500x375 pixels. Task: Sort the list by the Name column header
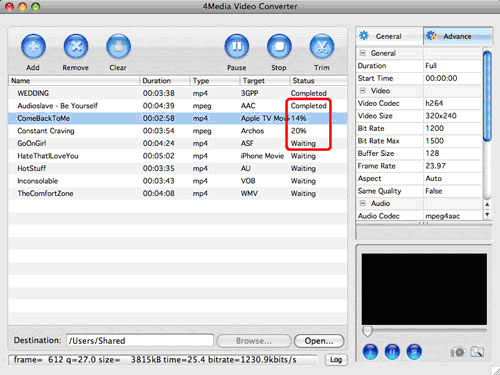tap(74, 81)
